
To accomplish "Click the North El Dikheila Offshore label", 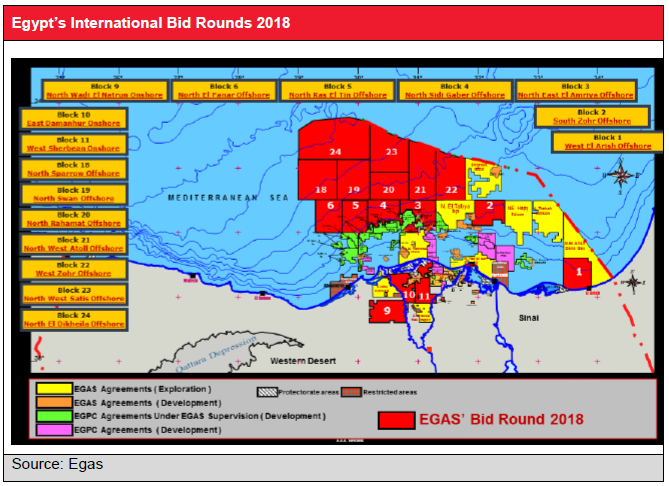I will point(74,324).
